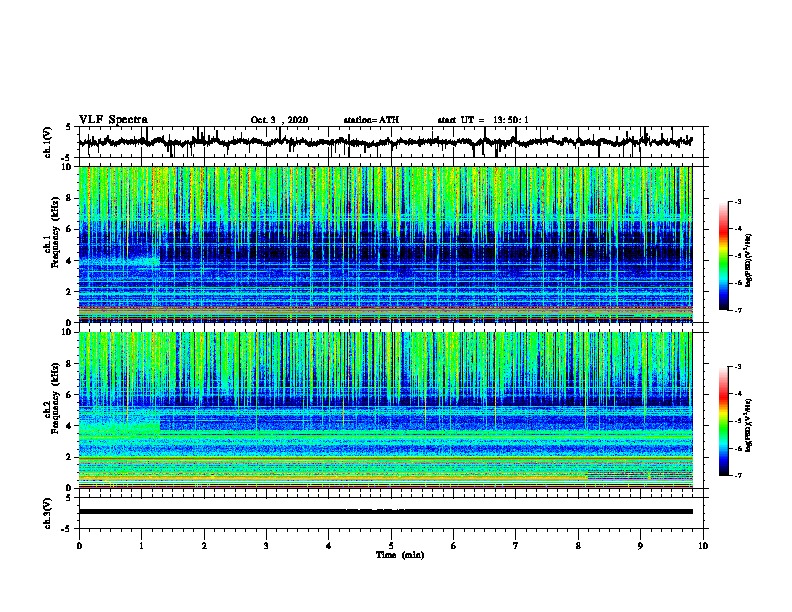Screen dimensions: 792x612
Task: Click the "ch.3(V)" axis label
Action: click(48, 513)
